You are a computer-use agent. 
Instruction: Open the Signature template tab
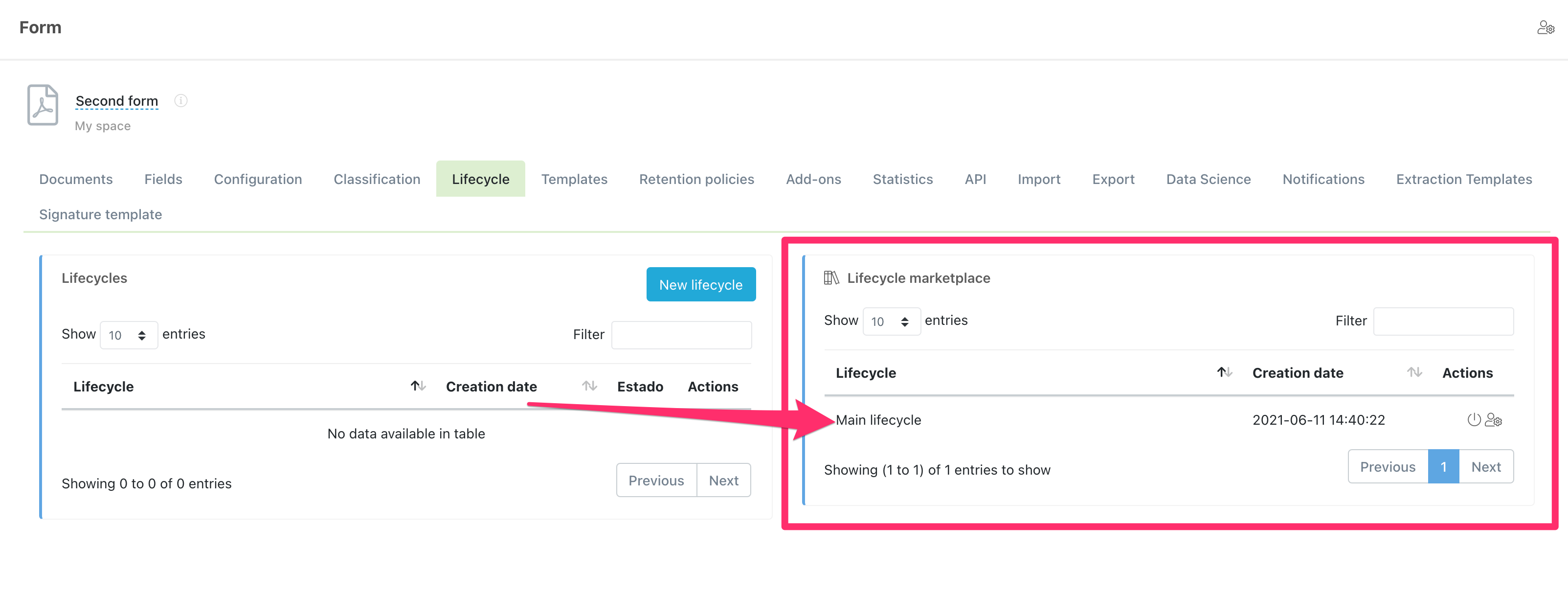coord(100,214)
